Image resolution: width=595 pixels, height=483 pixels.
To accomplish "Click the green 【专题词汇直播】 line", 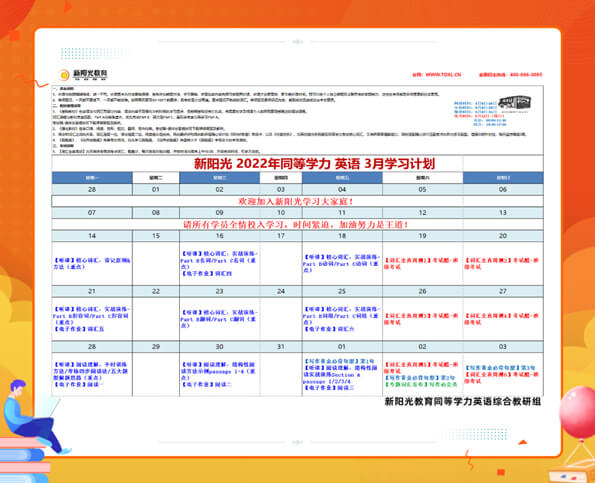I will (x=420, y=384).
